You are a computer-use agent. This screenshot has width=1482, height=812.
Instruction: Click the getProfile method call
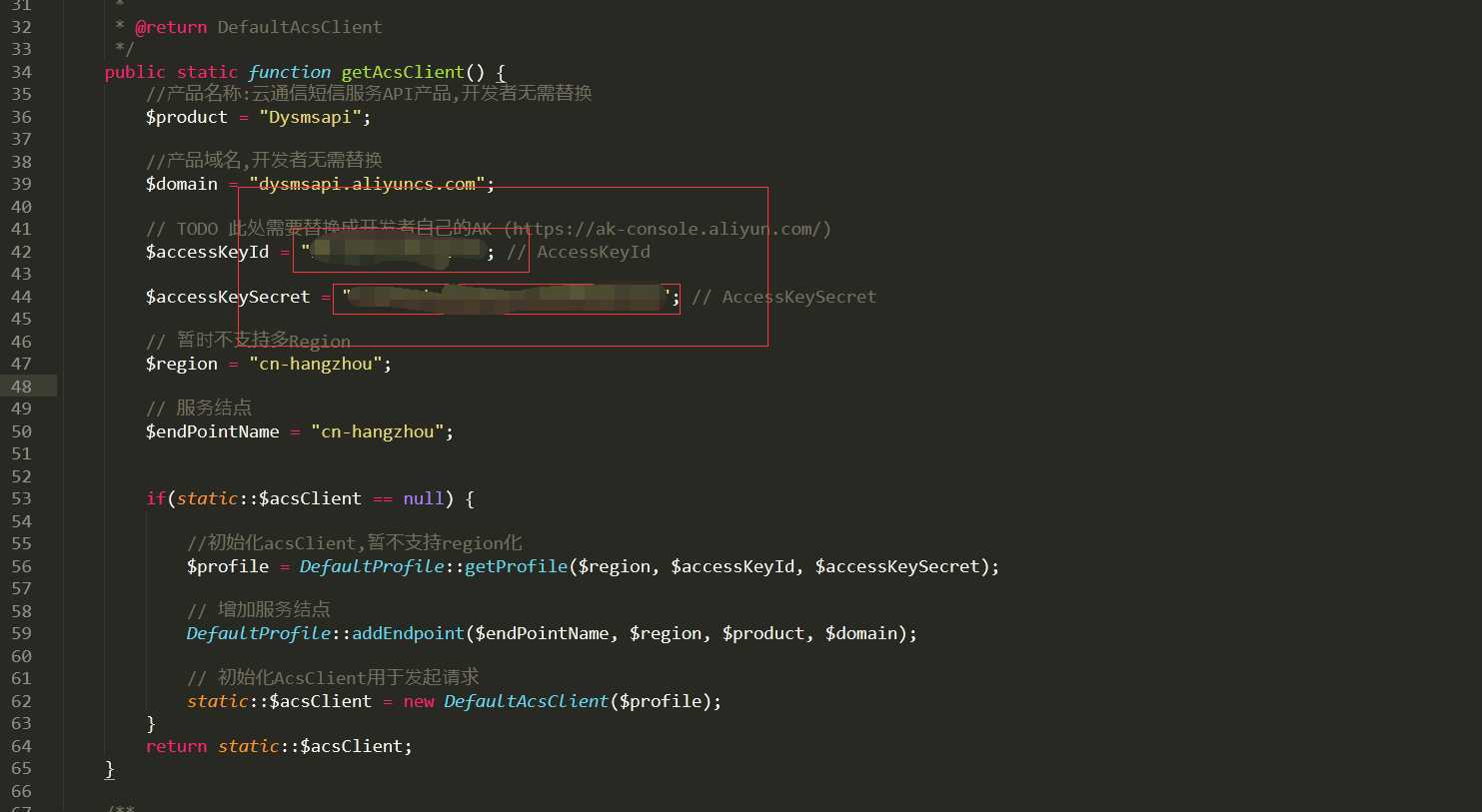pos(517,566)
